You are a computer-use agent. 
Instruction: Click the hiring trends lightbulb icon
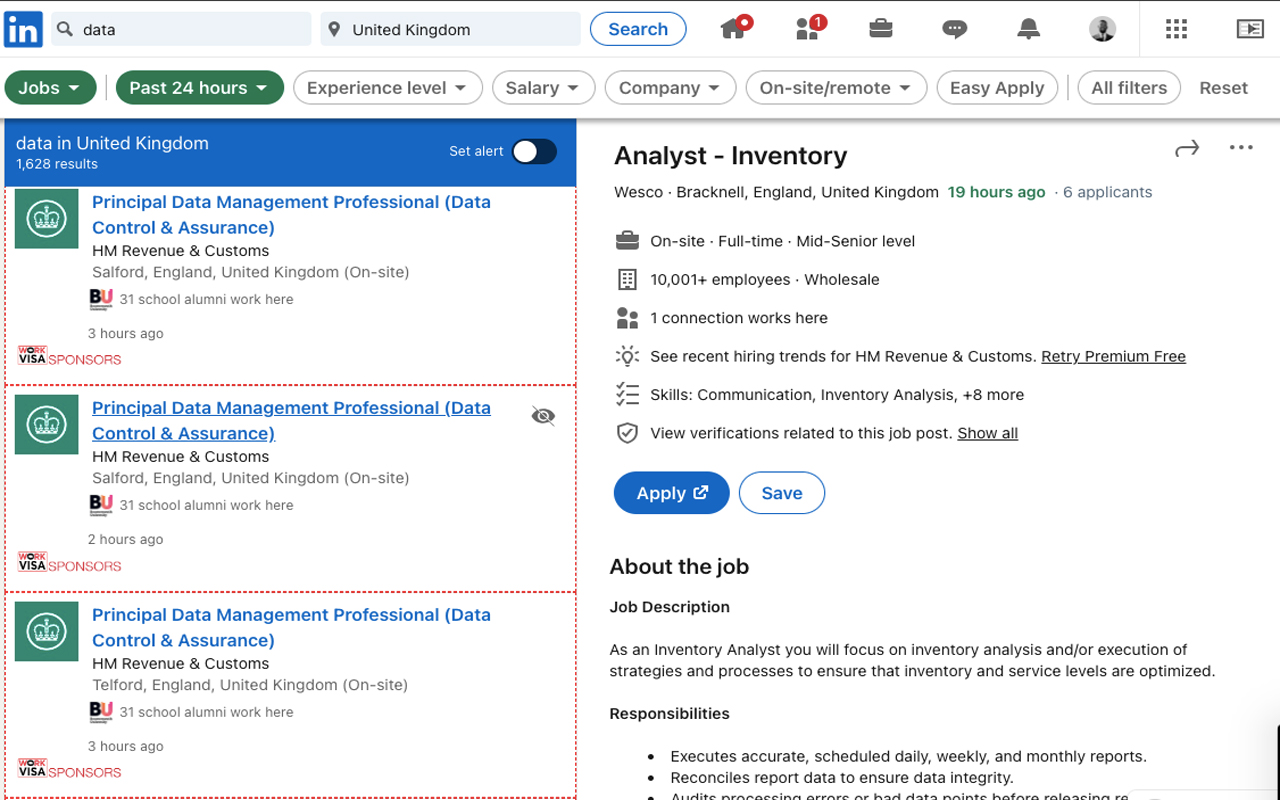627,356
